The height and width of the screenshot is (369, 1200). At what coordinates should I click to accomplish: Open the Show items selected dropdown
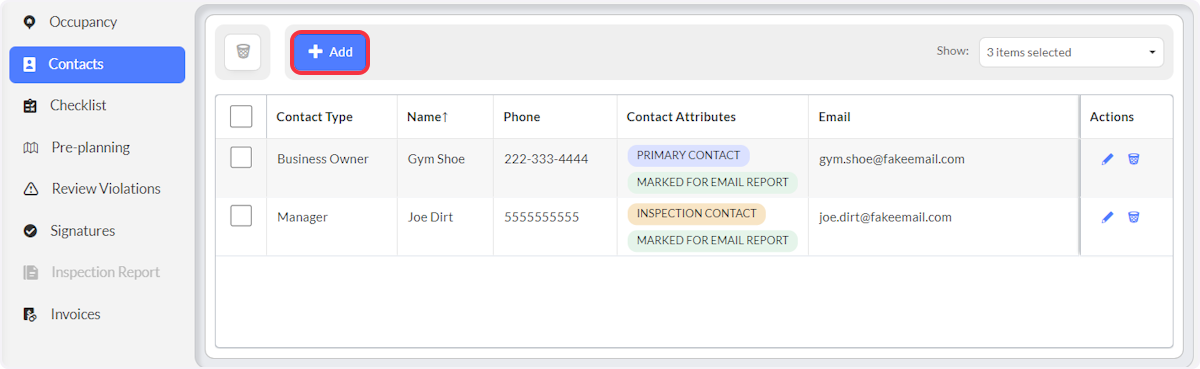coord(1071,52)
